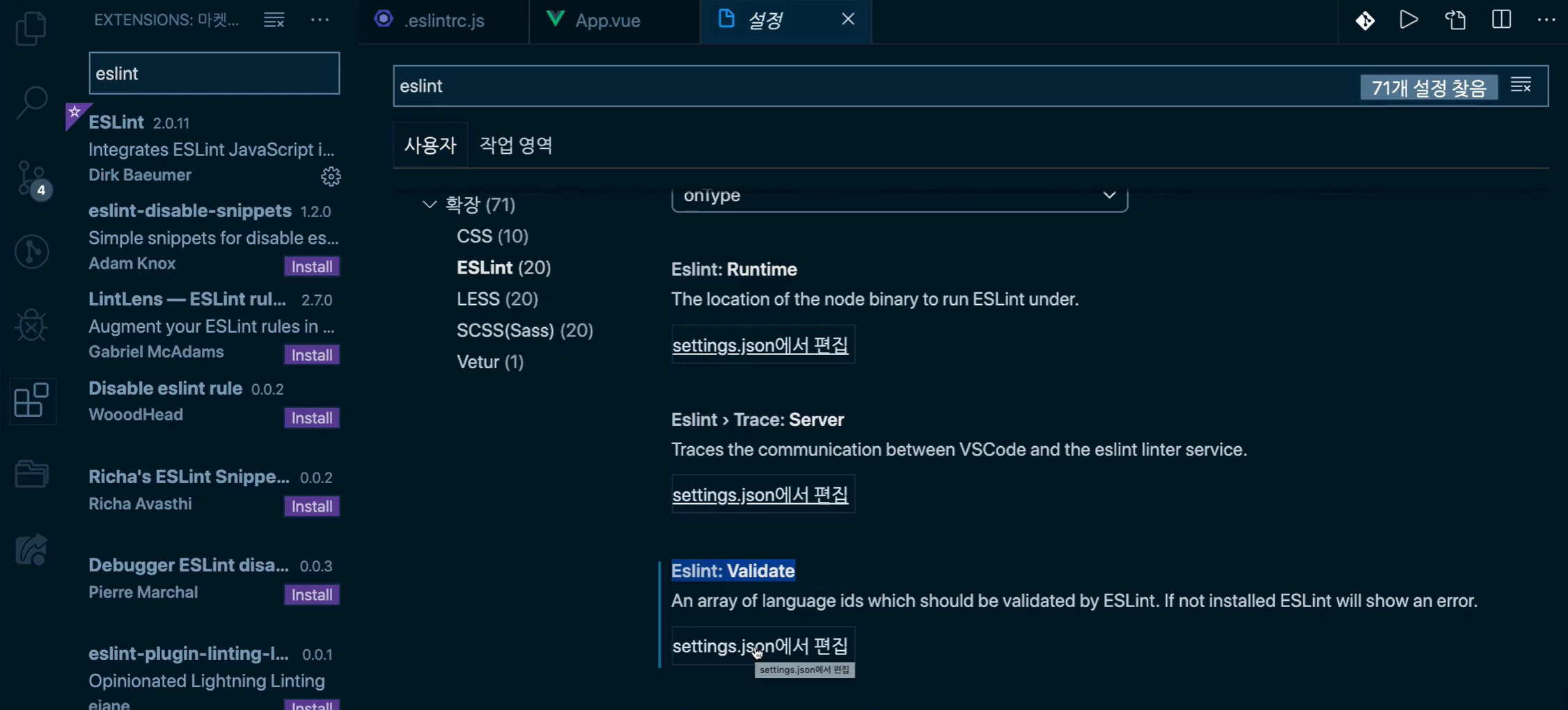Open the Git graph icon in activity bar
1568x710 pixels.
click(31, 251)
